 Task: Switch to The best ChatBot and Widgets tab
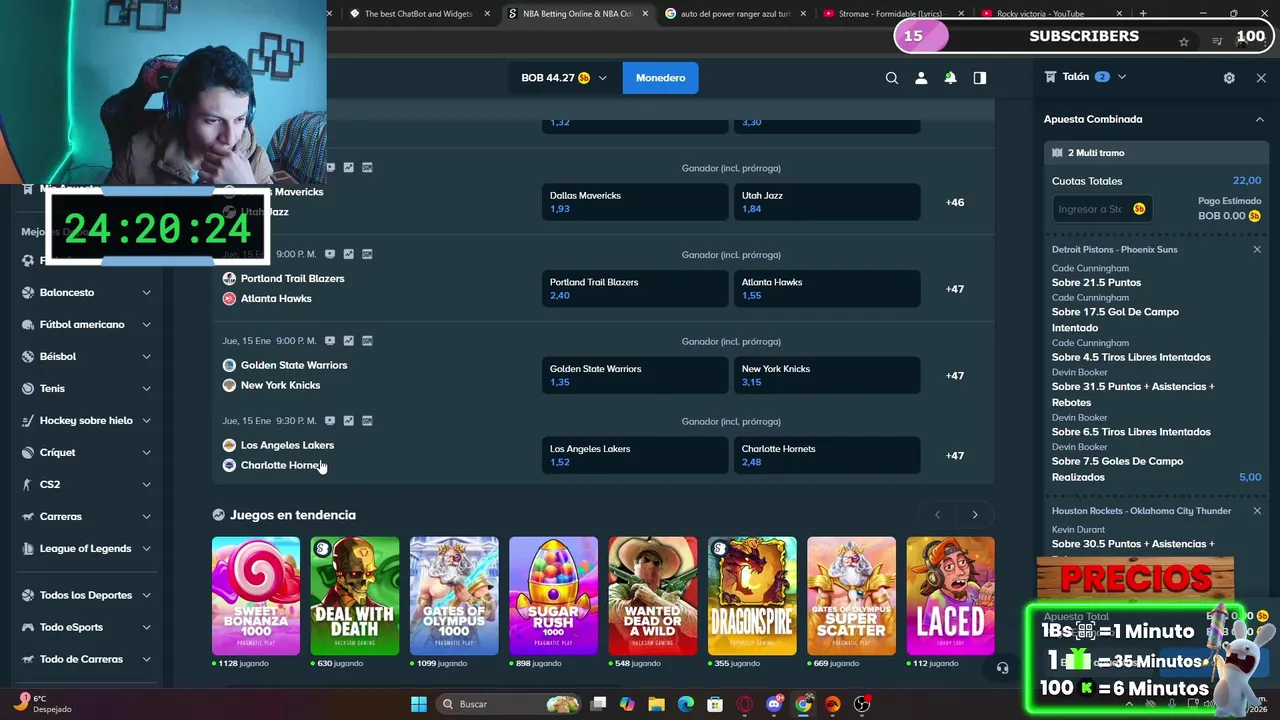pos(418,14)
